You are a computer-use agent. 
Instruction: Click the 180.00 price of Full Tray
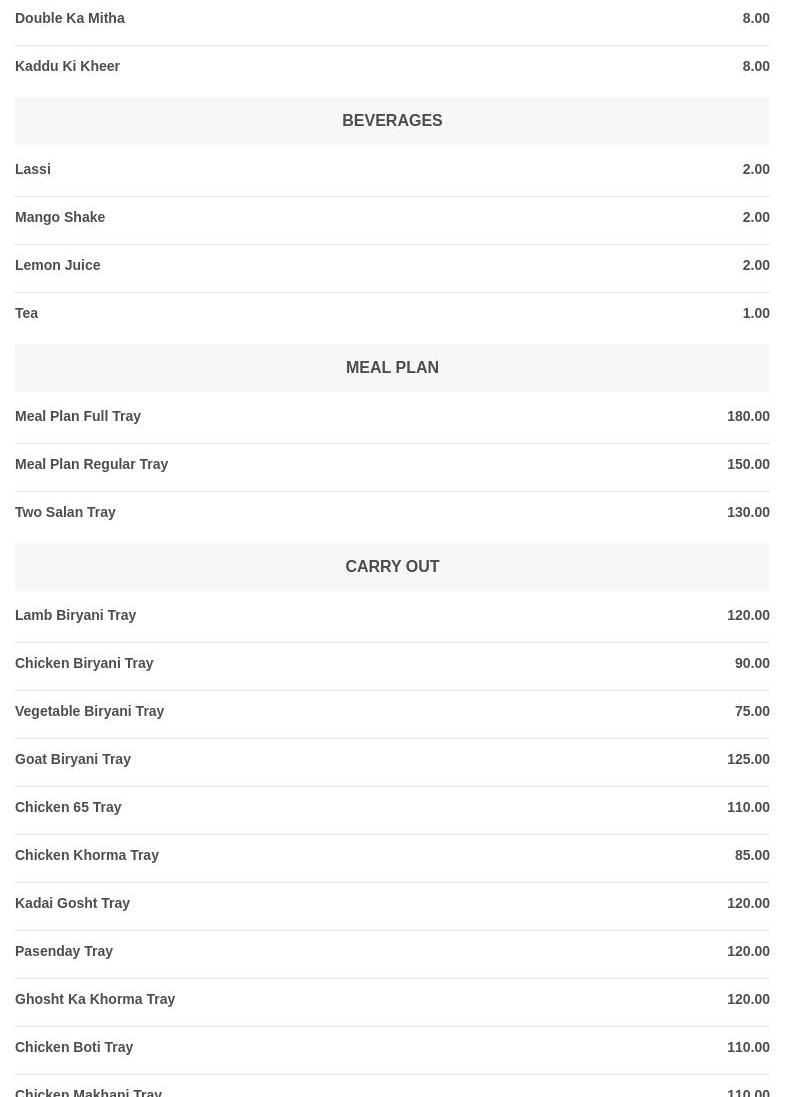(748, 416)
